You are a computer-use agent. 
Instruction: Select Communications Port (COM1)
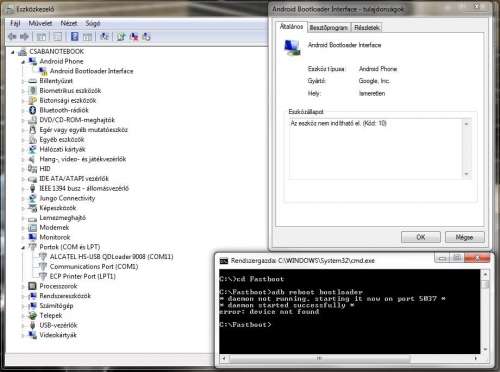[x=94, y=267]
